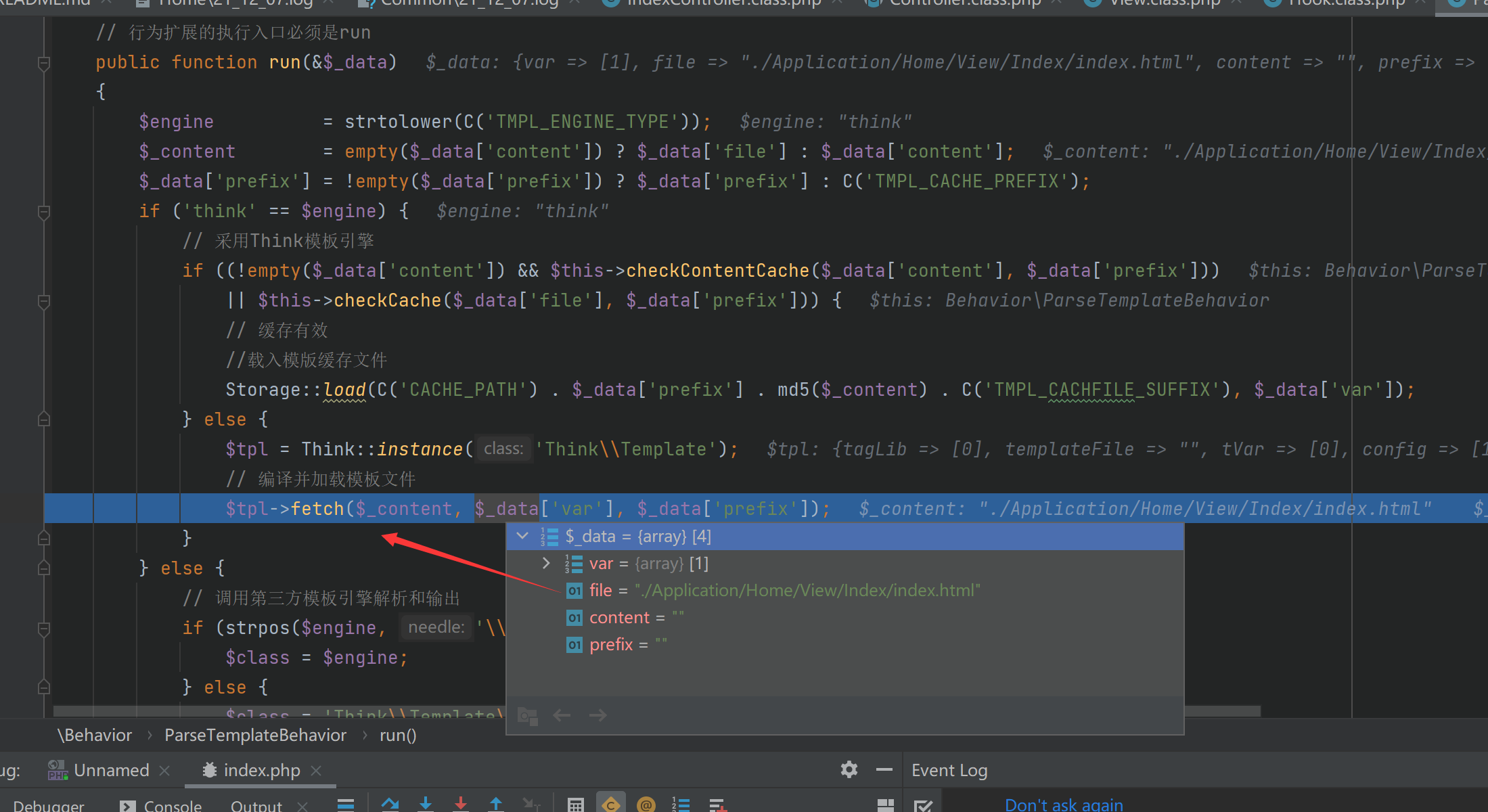Open the Evaluate Expression calculator icon
Image resolution: width=1488 pixels, height=812 pixels.
[576, 804]
